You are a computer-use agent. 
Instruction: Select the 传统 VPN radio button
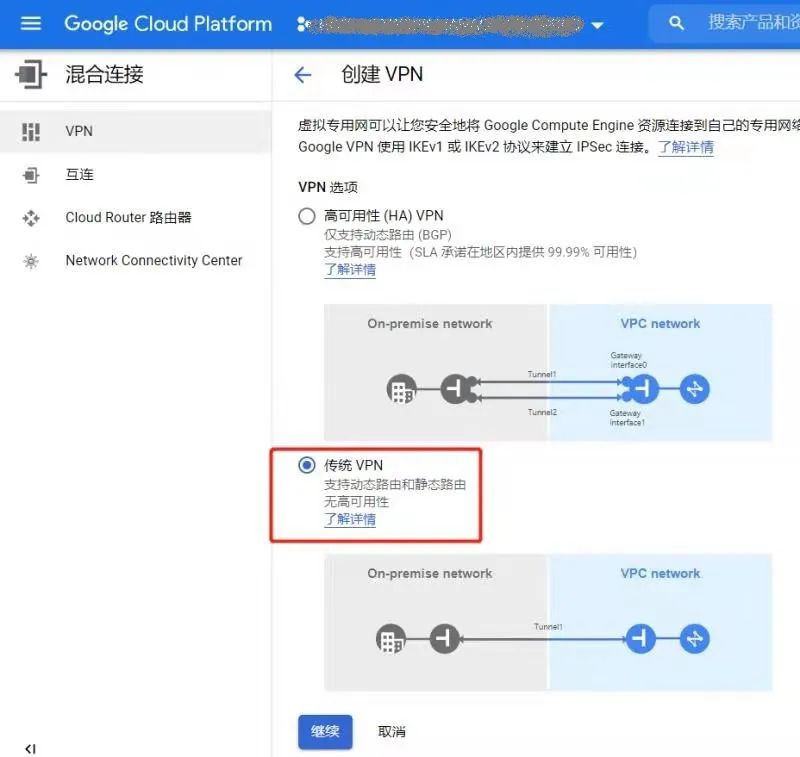point(307,465)
